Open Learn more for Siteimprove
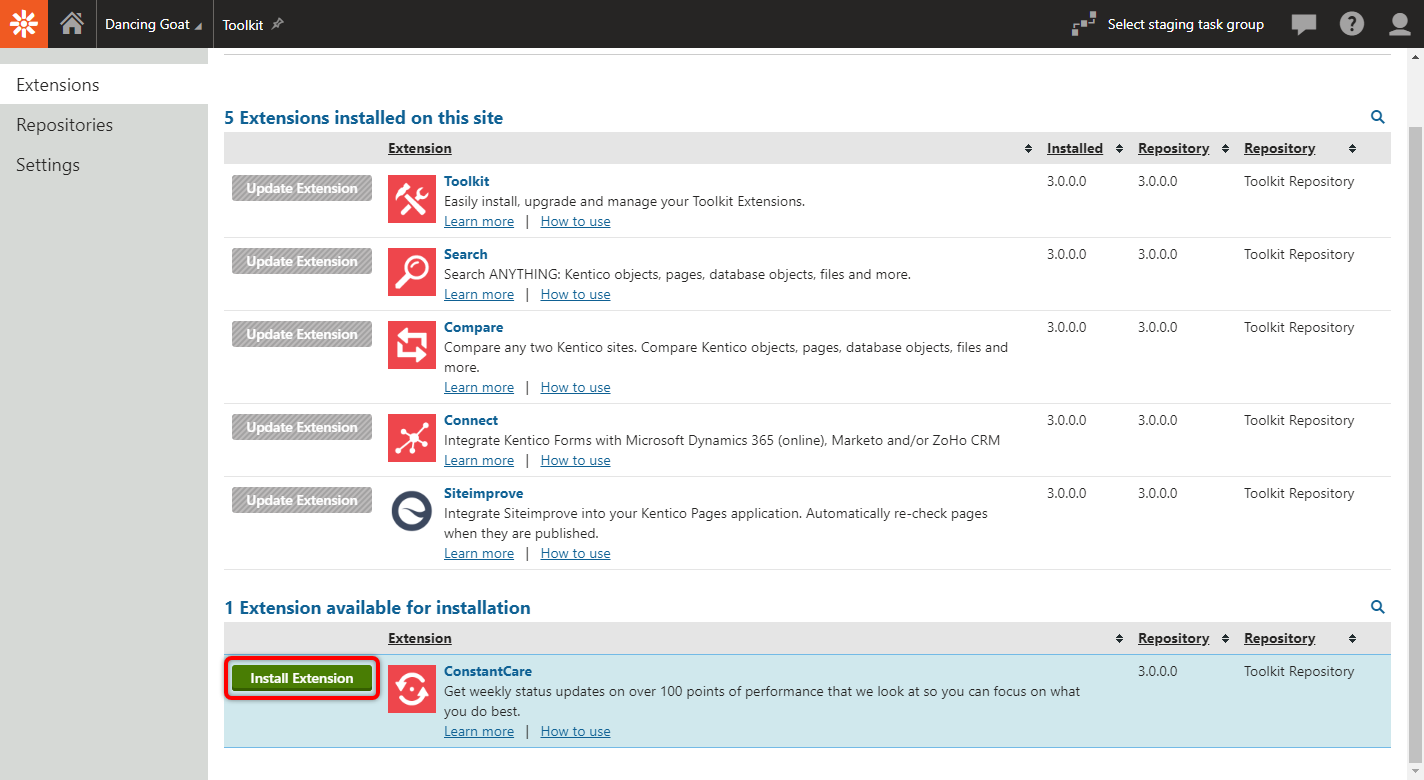 click(479, 553)
